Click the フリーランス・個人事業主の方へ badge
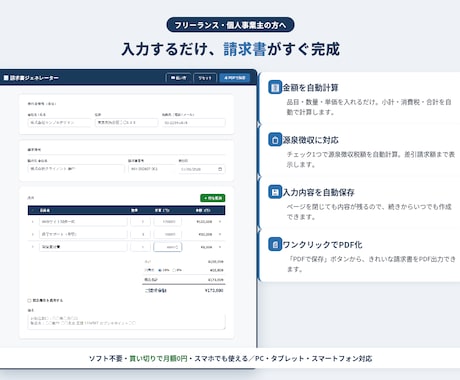Viewport: 460px width, 380px height. click(230, 25)
